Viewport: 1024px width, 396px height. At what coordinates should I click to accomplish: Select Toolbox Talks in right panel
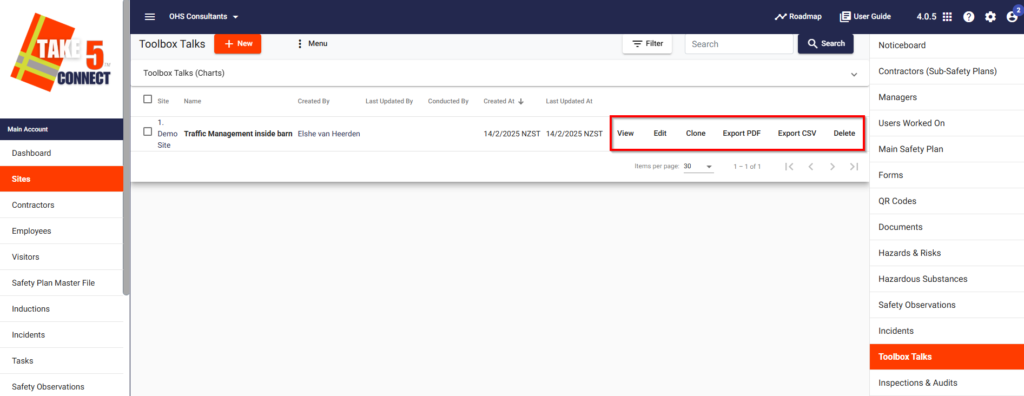point(946,357)
